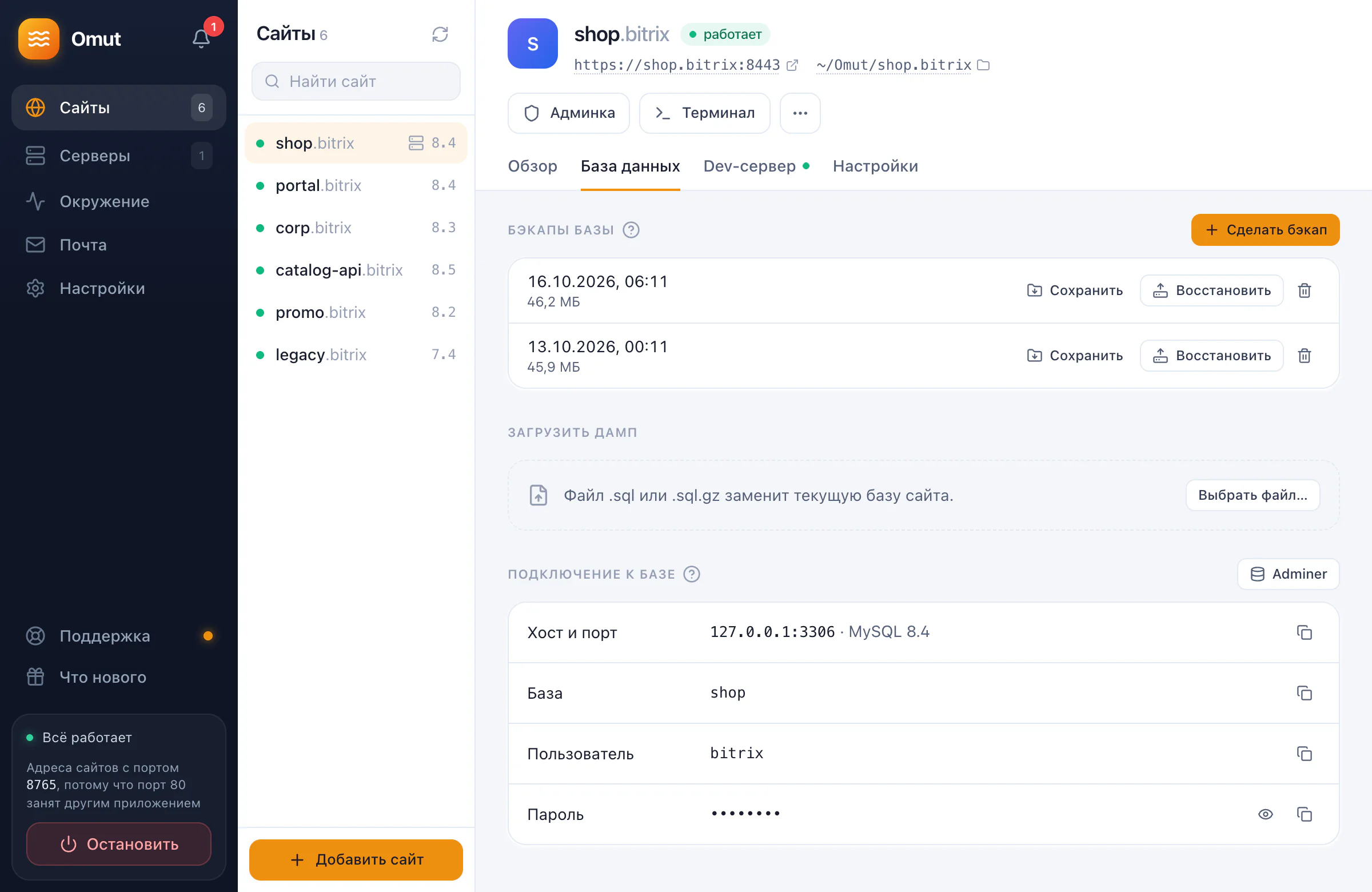Open the notifications bell
The image size is (1372, 892).
(201, 39)
